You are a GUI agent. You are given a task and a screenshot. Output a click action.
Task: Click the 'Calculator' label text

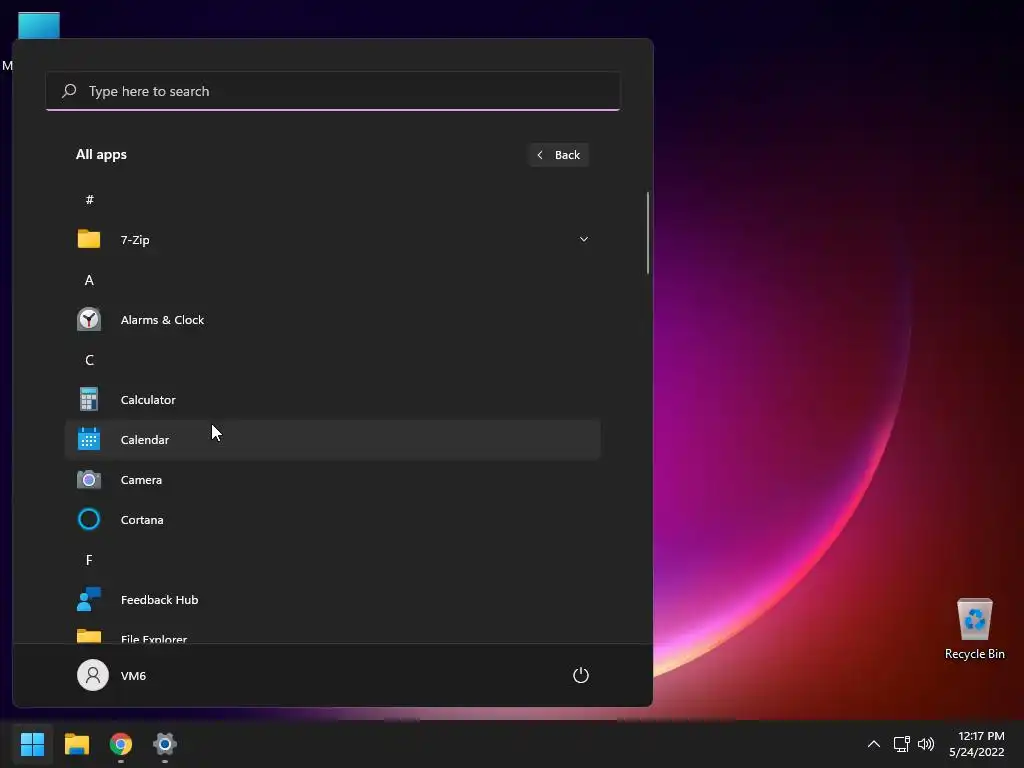148,400
